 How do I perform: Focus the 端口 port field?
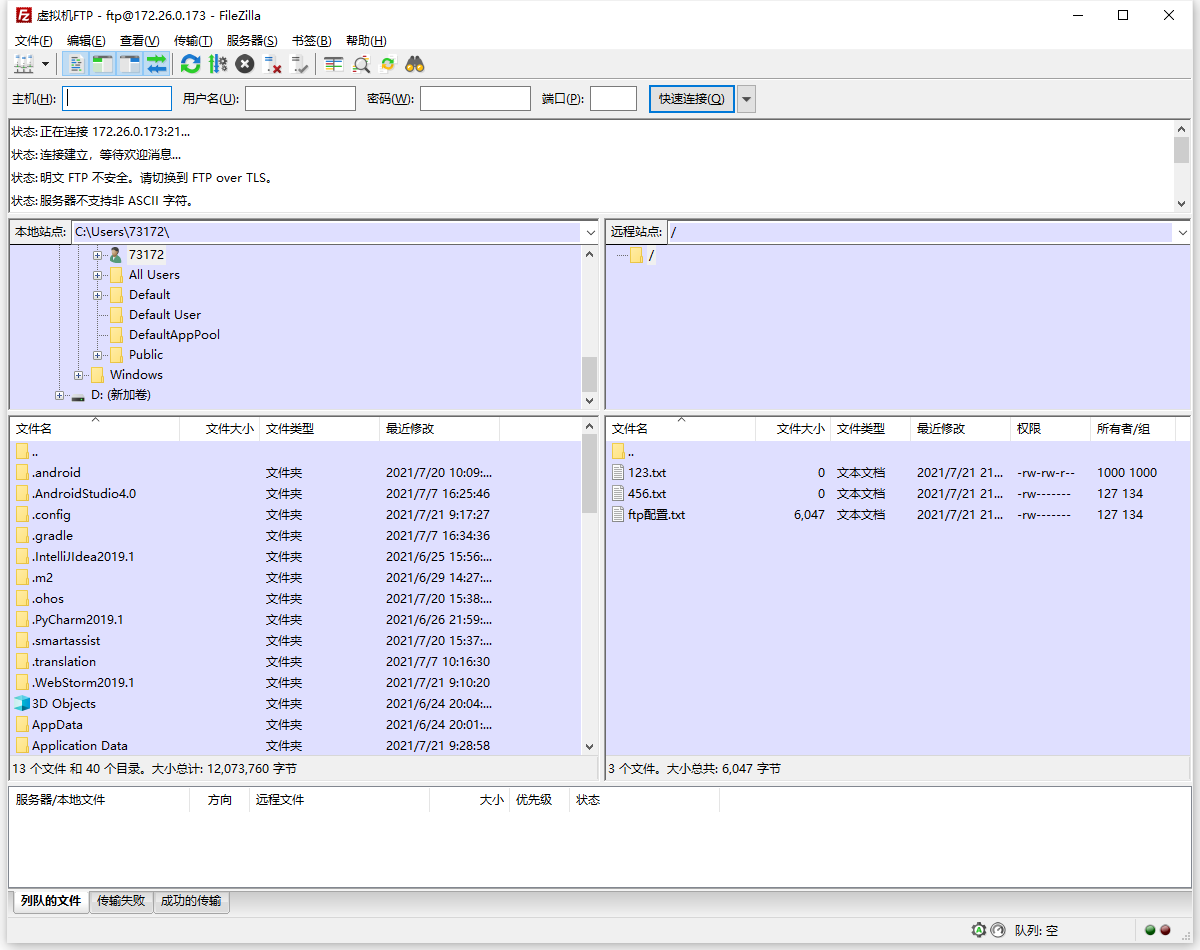(613, 98)
